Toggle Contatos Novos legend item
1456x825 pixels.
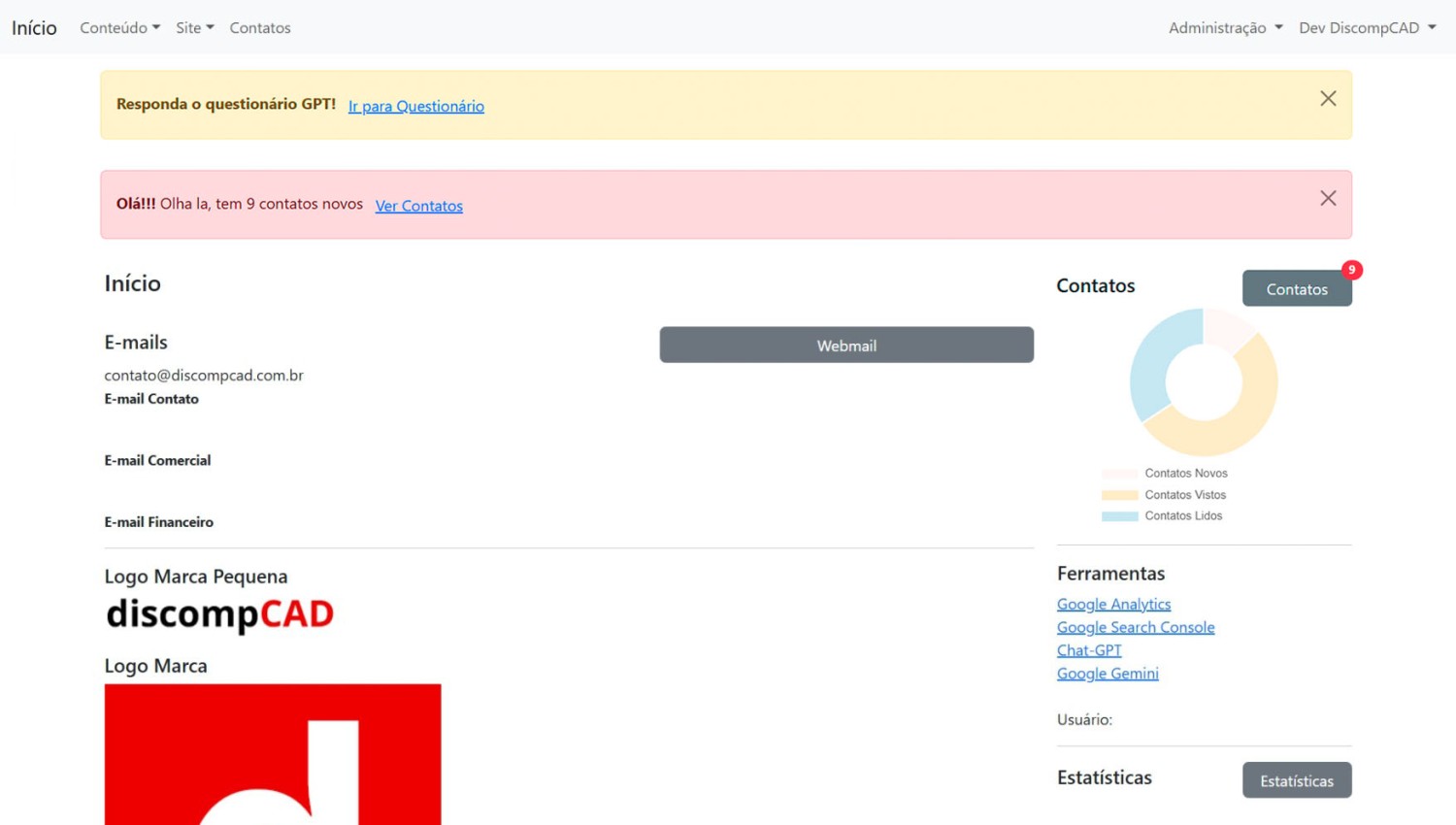click(x=1165, y=474)
